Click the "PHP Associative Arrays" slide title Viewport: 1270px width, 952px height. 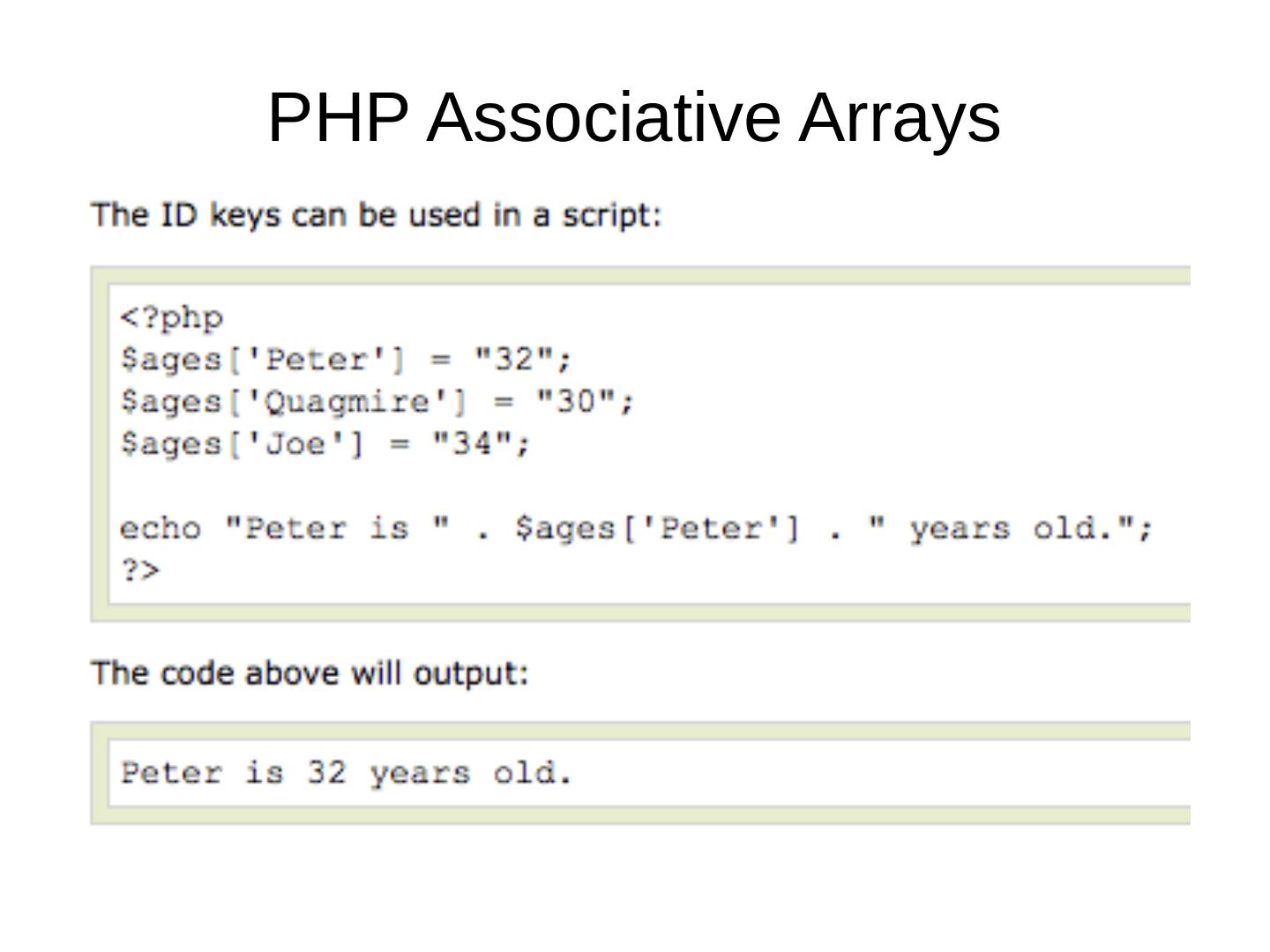click(633, 117)
